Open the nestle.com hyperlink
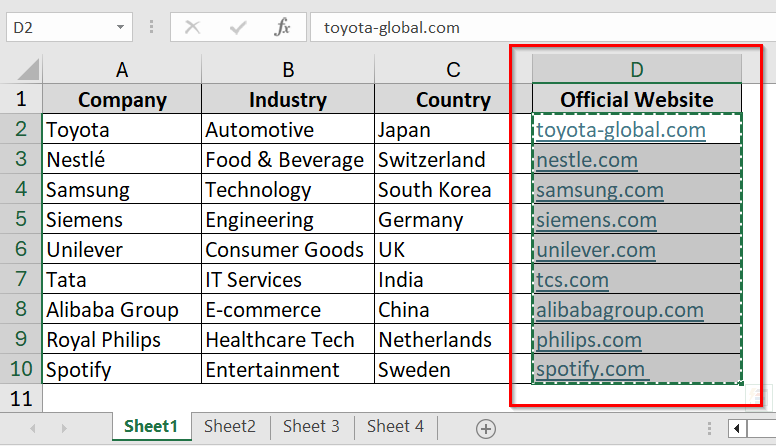Image resolution: width=776 pixels, height=446 pixels. [587, 160]
